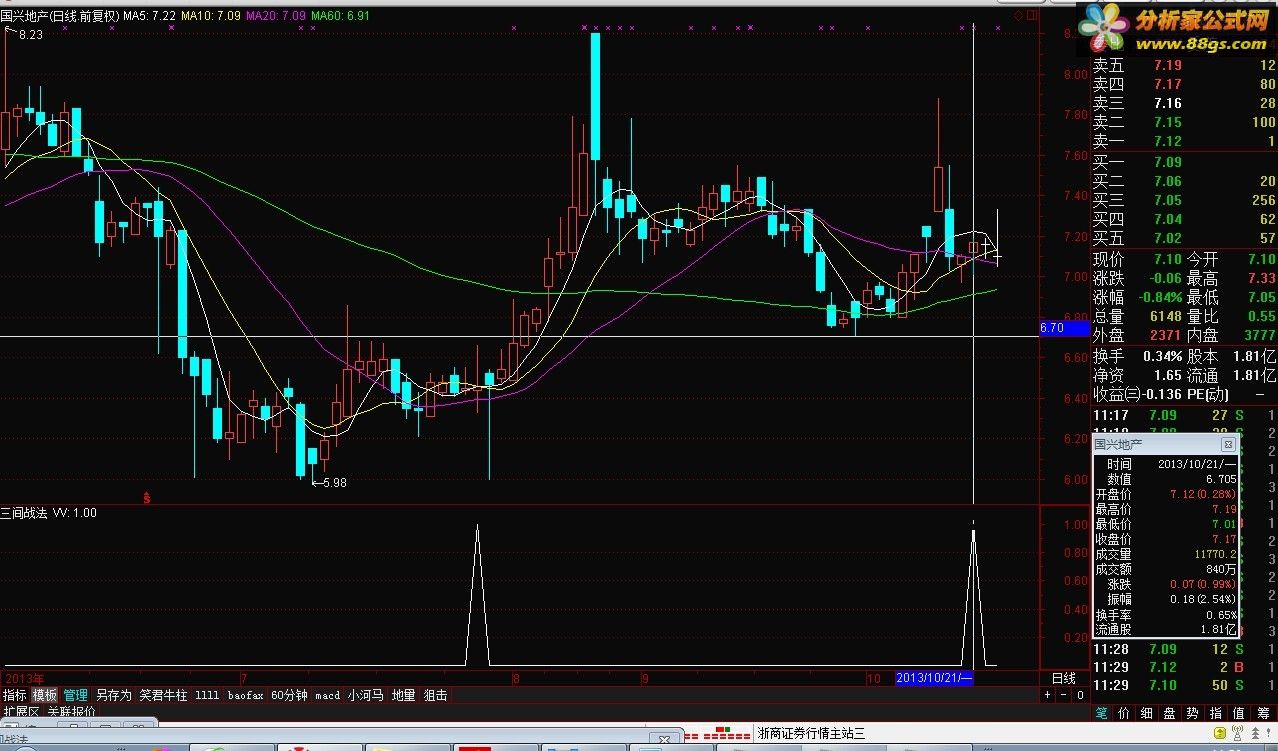Click the MA20: 7.09 label
Image resolution: width=1278 pixels, height=751 pixels.
coord(276,16)
